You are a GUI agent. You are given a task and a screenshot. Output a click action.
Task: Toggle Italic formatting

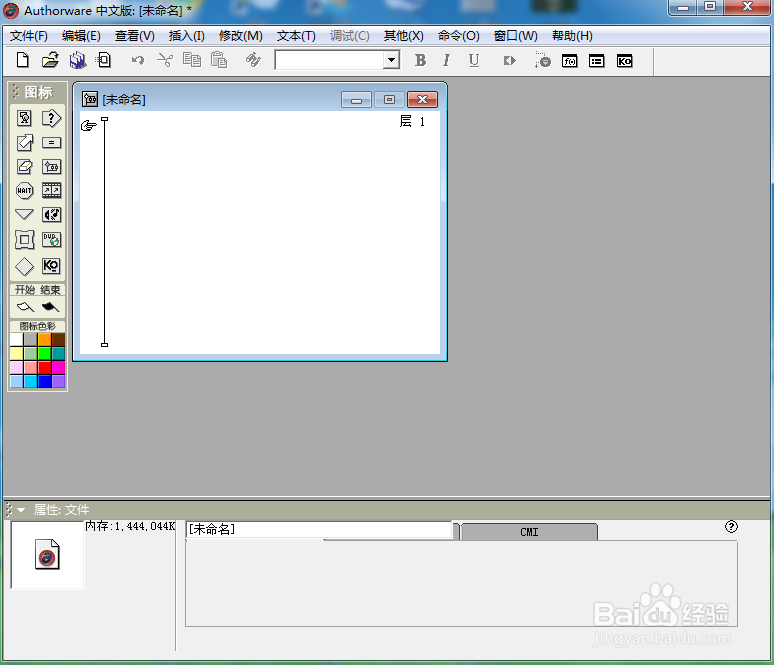446,60
